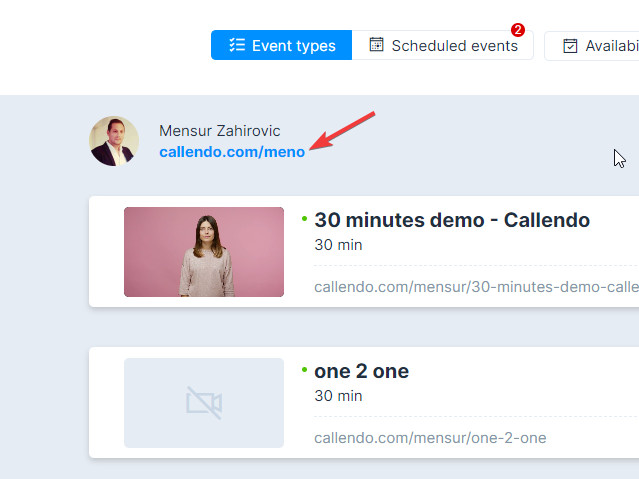
Task: Open the callendo.com/meno profile link
Action: 232,152
